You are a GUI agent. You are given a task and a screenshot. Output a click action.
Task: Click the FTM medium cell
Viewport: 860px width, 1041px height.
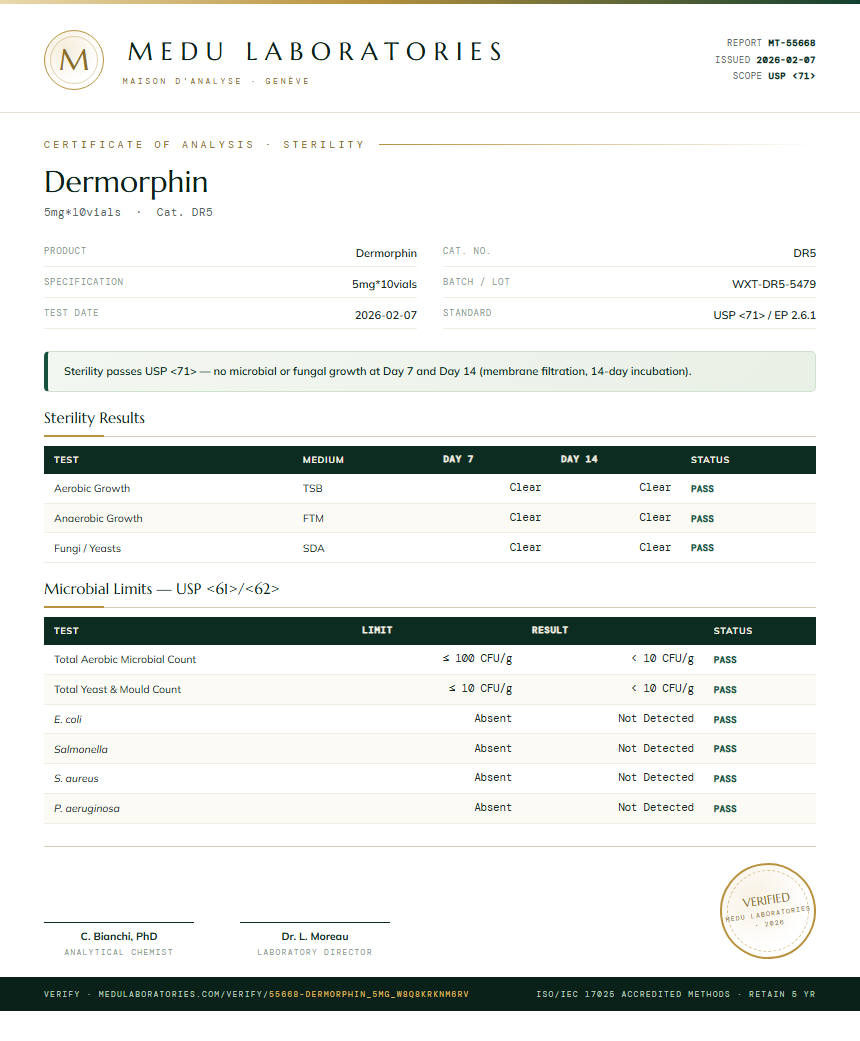pyautogui.click(x=313, y=518)
